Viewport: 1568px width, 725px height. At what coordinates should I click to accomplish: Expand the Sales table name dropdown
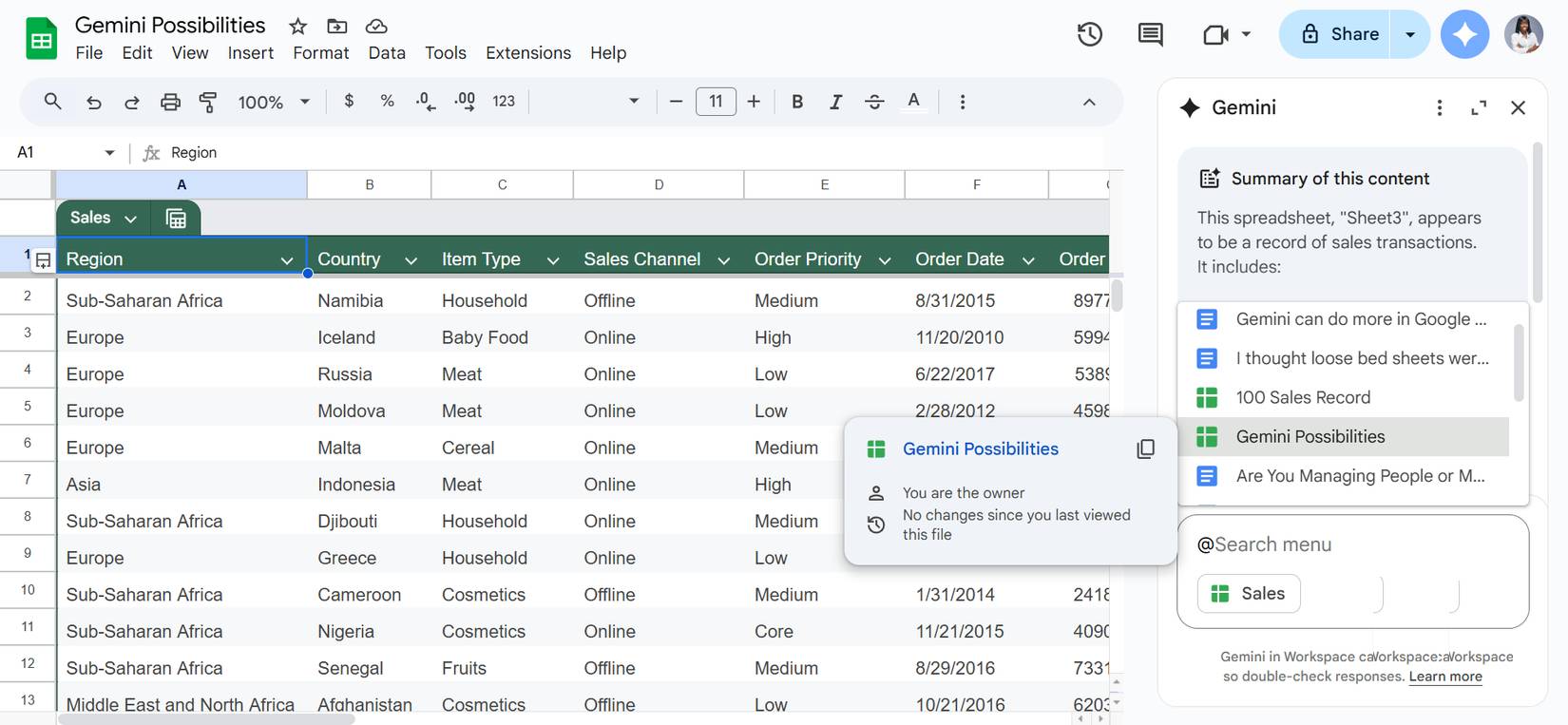[x=130, y=219]
